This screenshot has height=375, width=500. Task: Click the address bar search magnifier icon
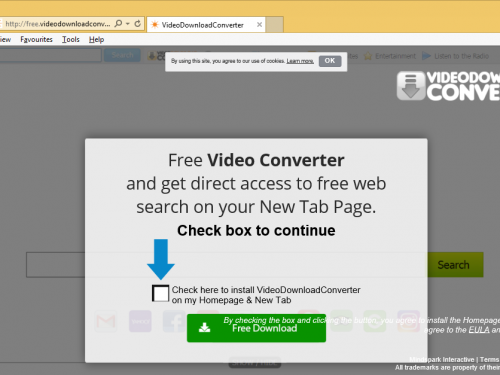tap(118, 24)
